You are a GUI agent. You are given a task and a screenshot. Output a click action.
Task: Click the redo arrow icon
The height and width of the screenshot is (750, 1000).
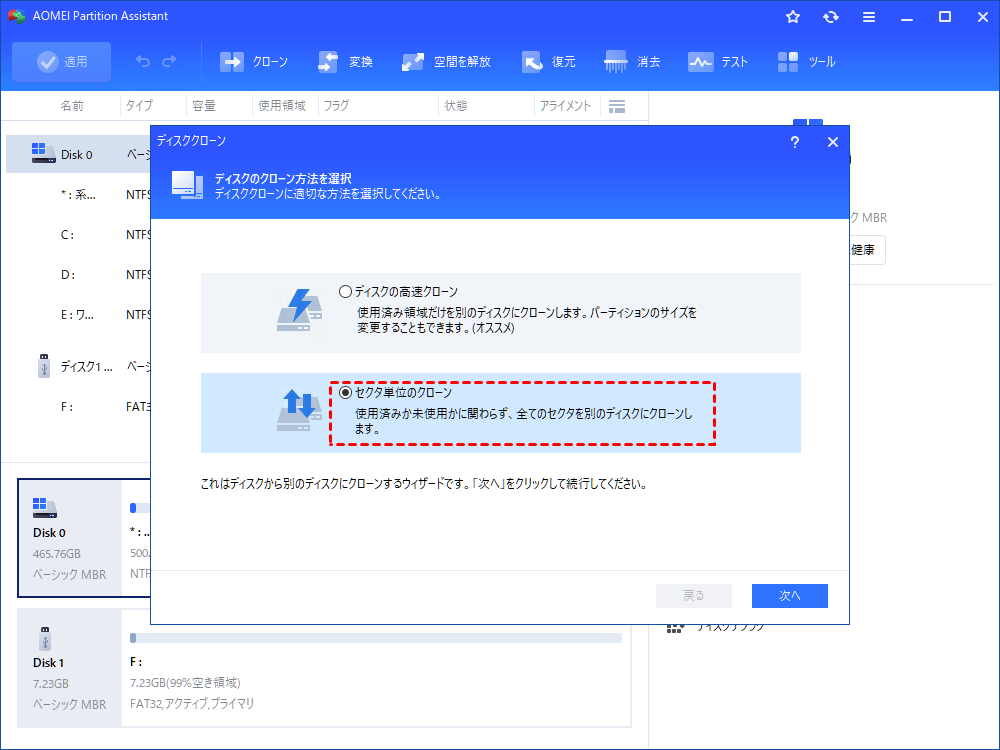pyautogui.click(x=170, y=61)
